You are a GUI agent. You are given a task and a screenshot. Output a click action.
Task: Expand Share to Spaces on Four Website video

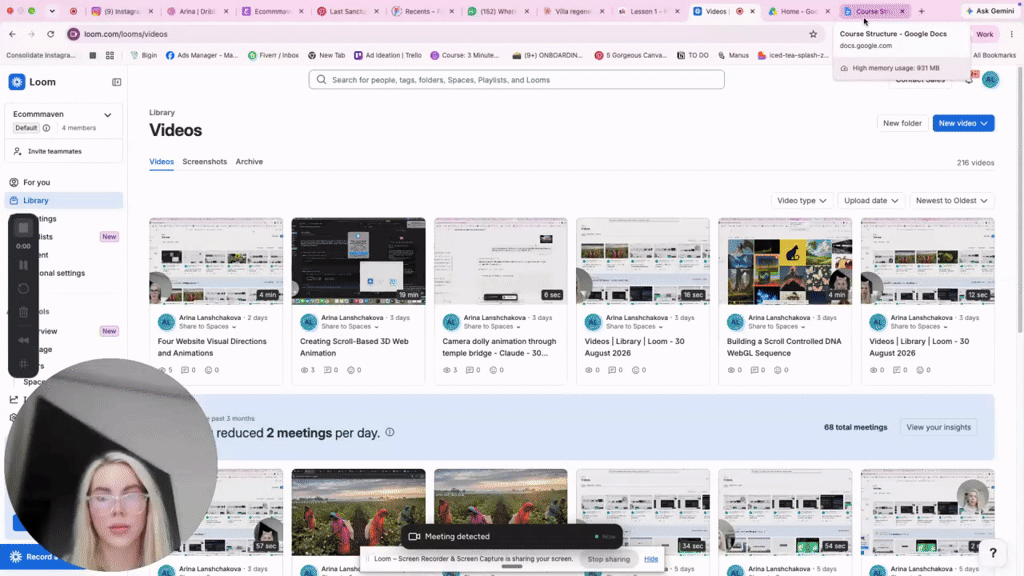206,327
